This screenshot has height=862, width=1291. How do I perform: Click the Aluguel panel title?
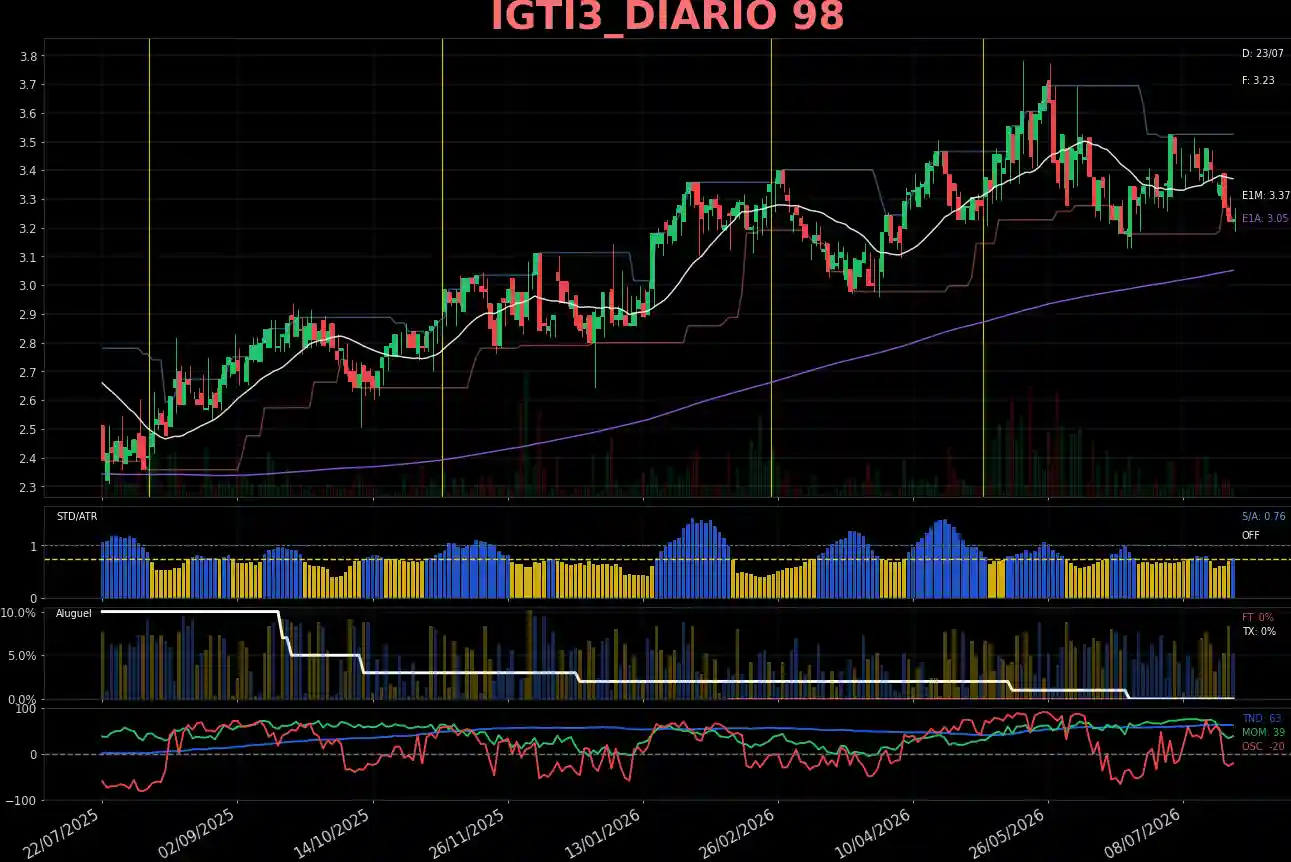pos(73,613)
